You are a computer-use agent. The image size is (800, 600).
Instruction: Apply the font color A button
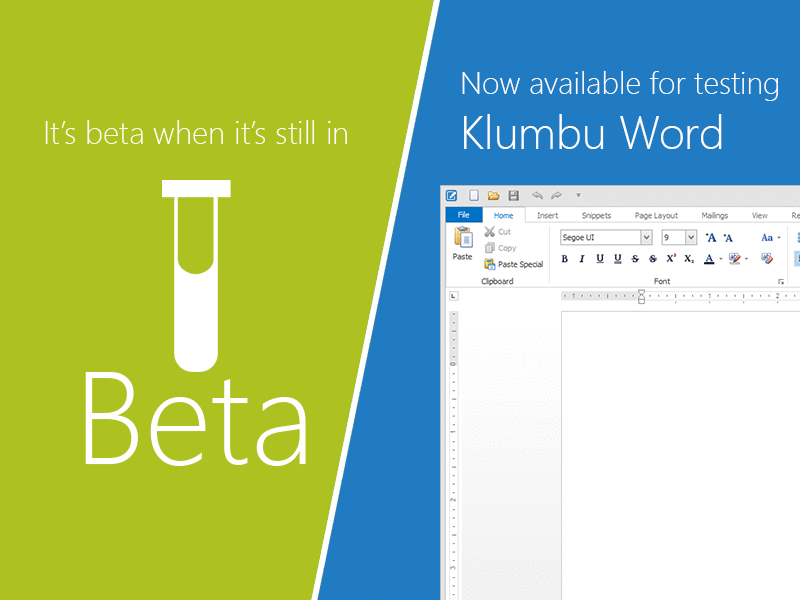pyautogui.click(x=709, y=259)
